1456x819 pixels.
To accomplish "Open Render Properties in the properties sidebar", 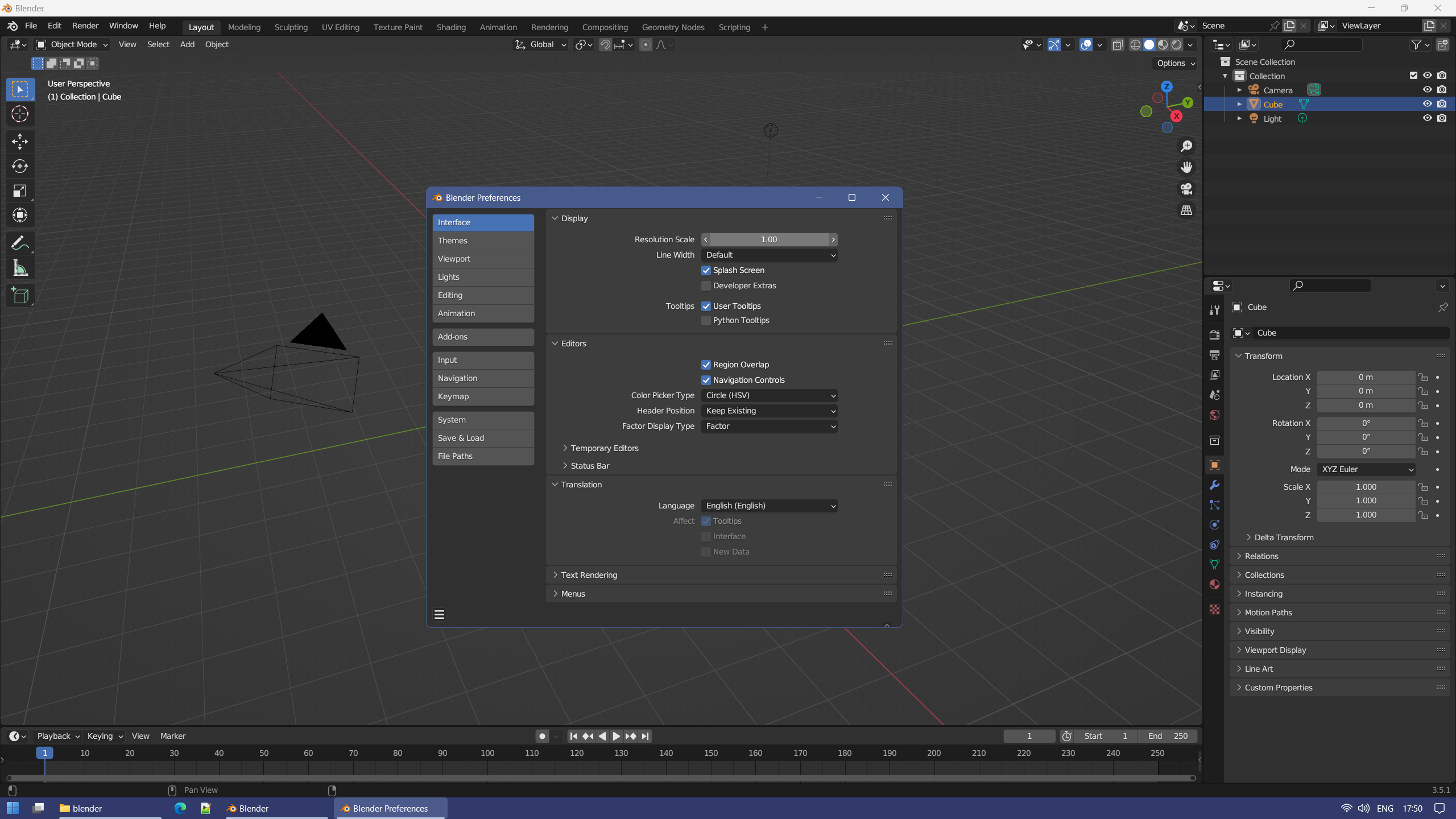I will (1214, 335).
